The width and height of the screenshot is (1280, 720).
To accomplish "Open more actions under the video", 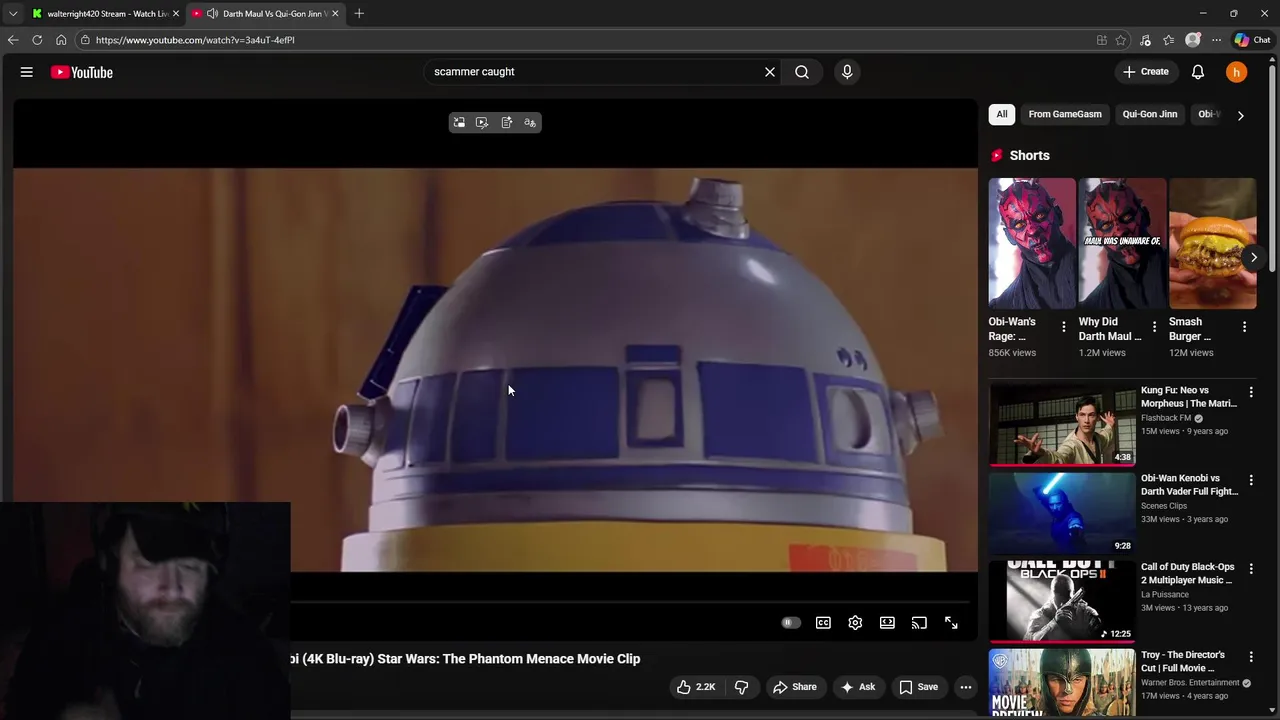I will point(966,687).
